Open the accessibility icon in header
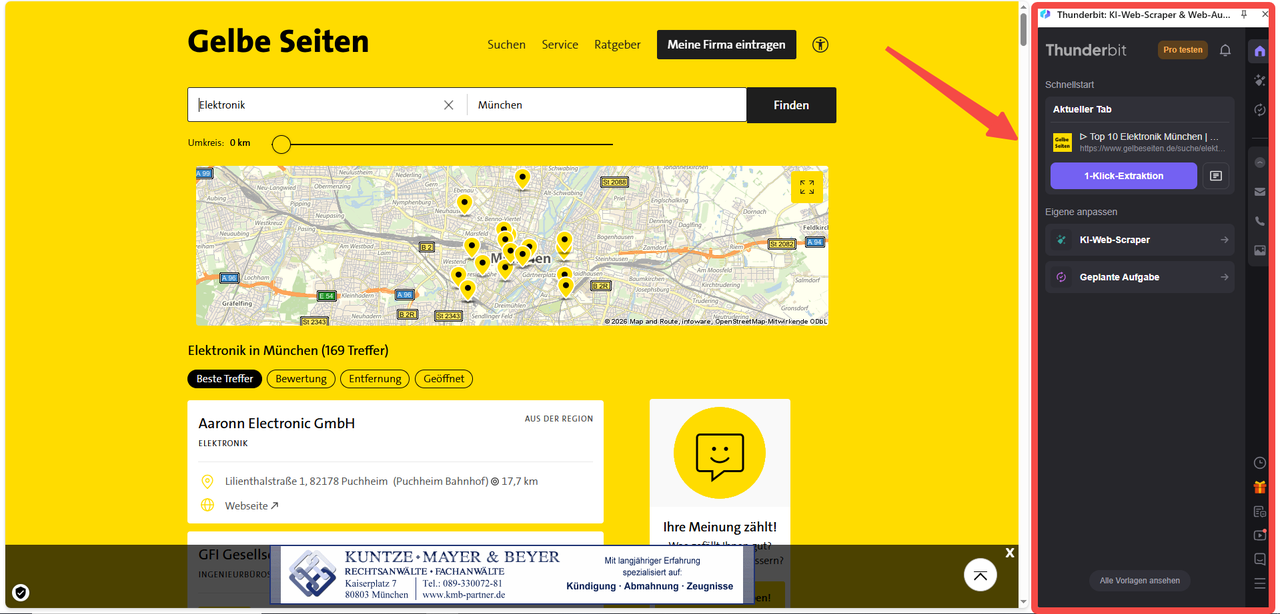Viewport: 1280px width, 614px height. point(821,44)
